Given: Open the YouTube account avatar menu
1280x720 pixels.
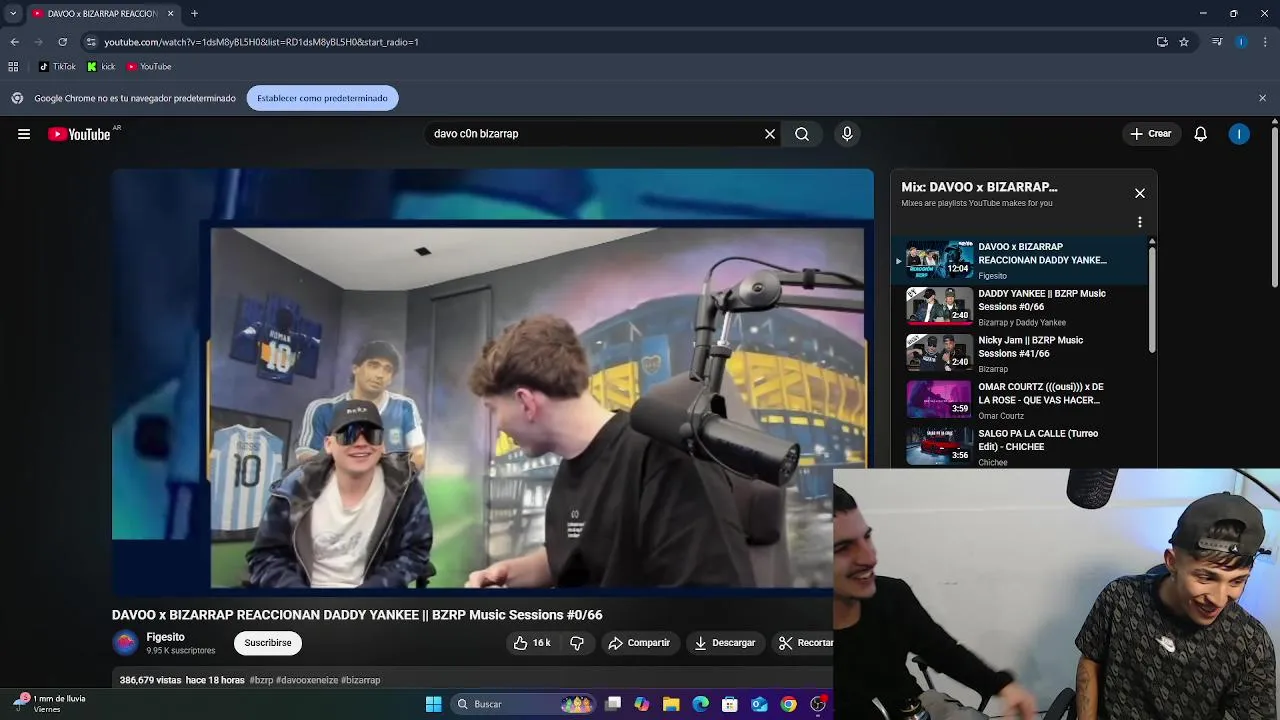Looking at the screenshot, I should [1239, 134].
